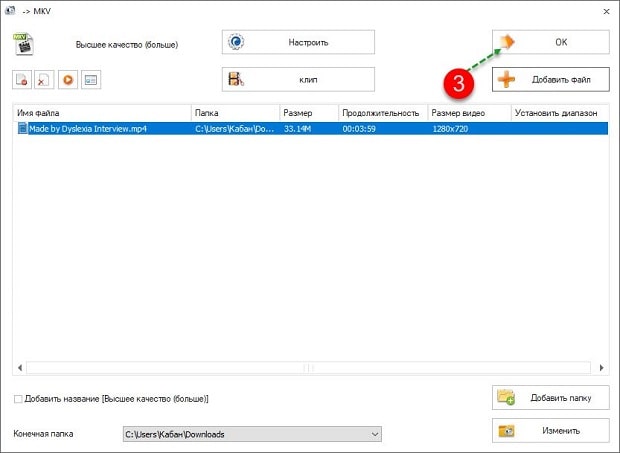Image resolution: width=620 pixels, height=453 pixels.
Task: Click the dialog title bar app icon
Action: point(10,11)
